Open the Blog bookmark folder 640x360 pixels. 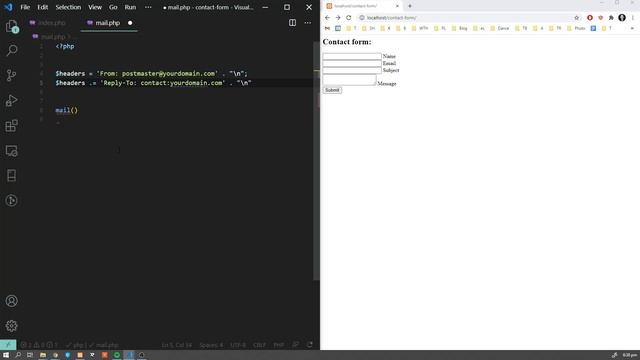click(460, 28)
